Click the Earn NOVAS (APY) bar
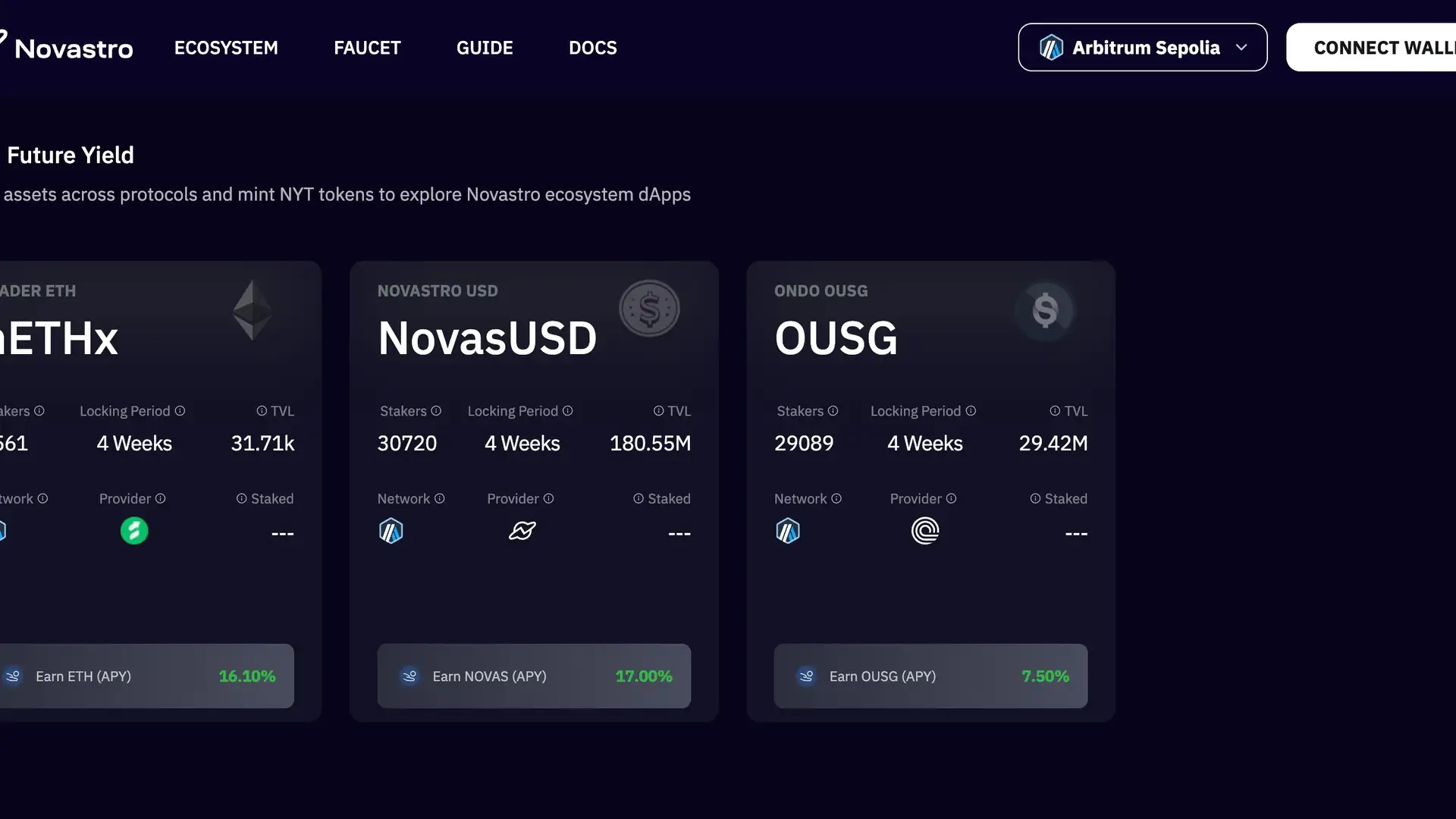Screen dimensions: 1456x819 534,676
